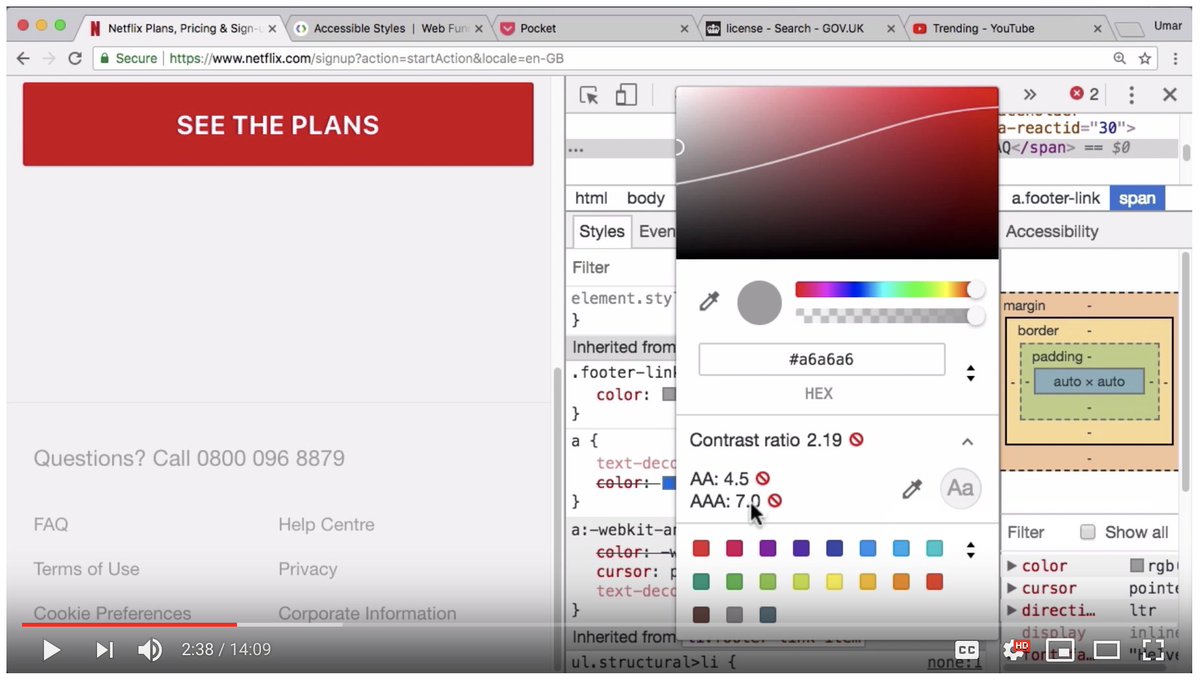This screenshot has height=681, width=1200.
Task: Click the AA 4.5 fail indicator
Action: (763, 479)
